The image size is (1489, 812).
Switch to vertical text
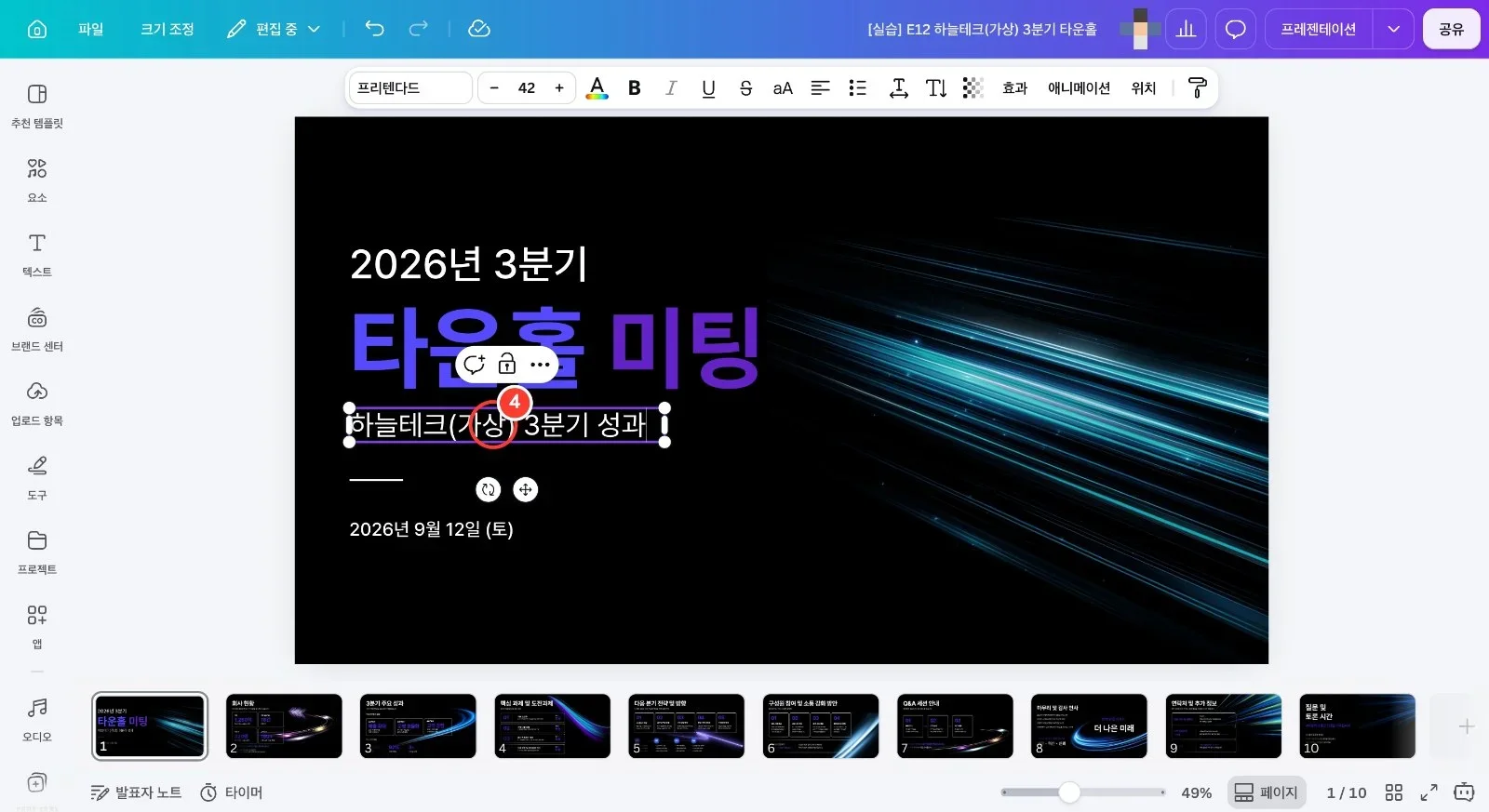936,88
